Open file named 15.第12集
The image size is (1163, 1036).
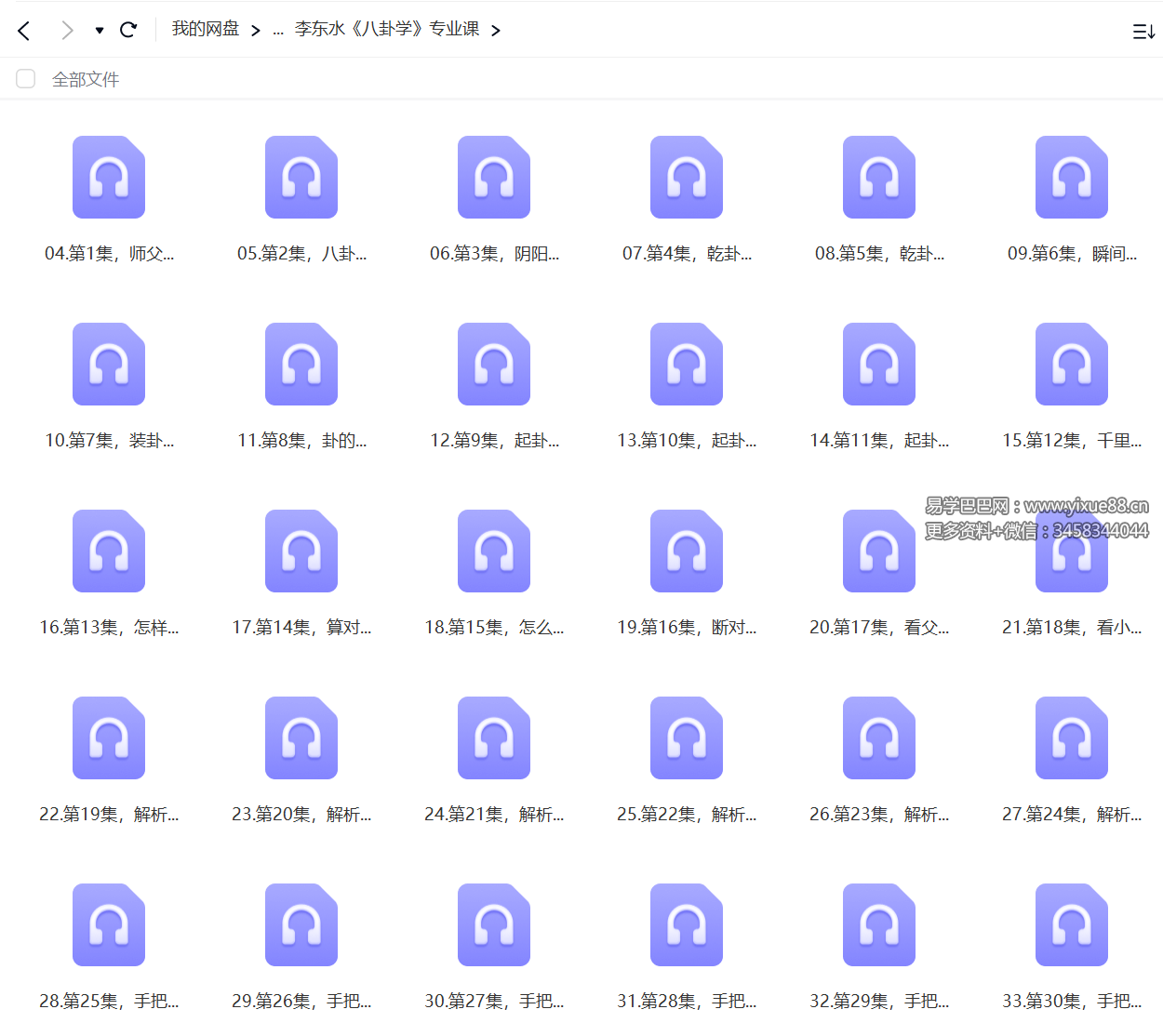[x=1072, y=441]
